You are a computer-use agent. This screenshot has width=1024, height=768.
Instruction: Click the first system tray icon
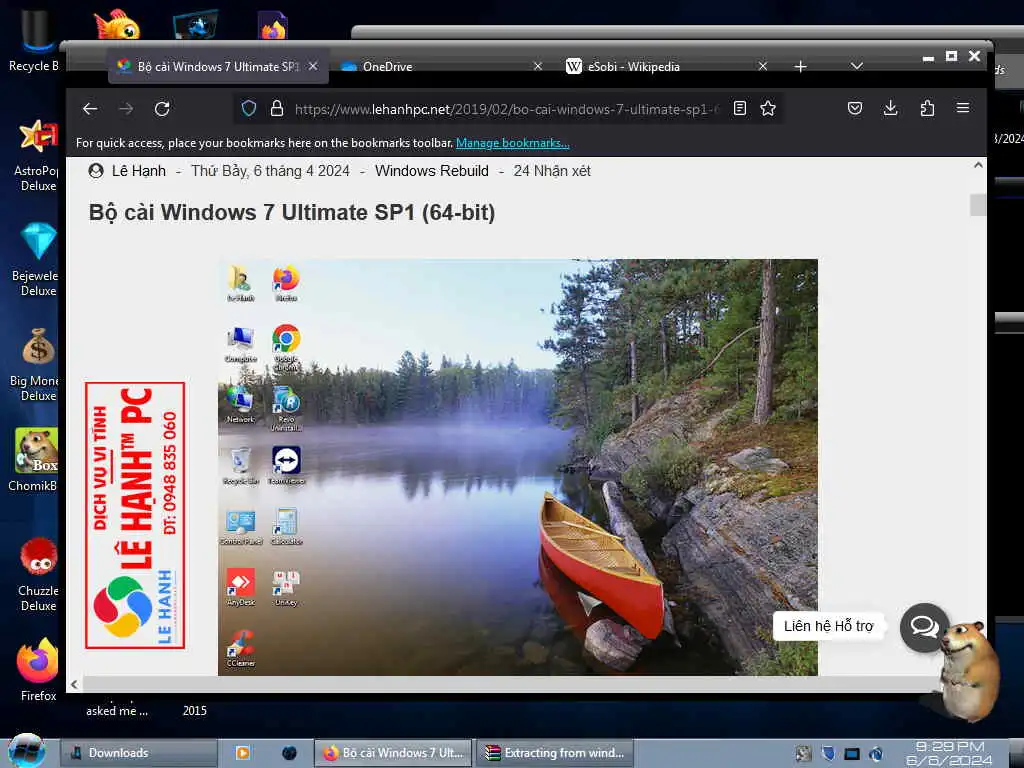803,754
